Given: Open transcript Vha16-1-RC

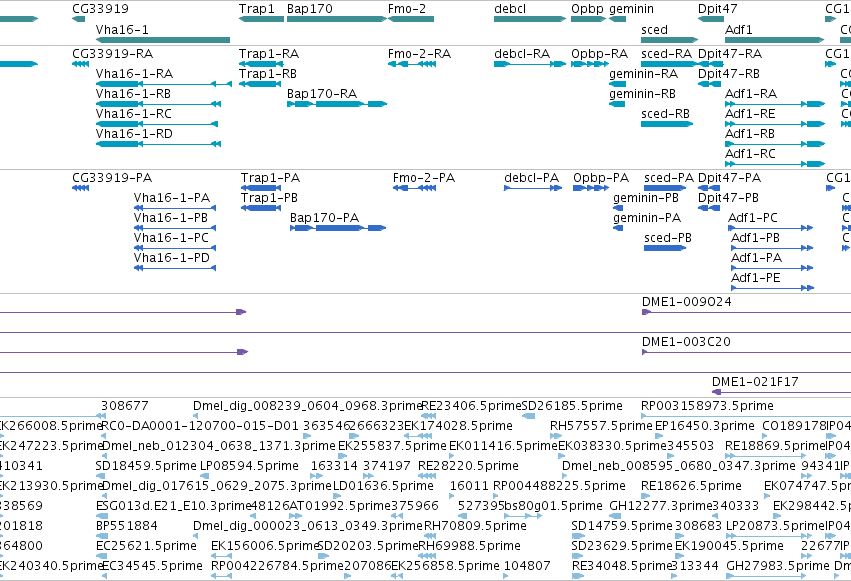Looking at the screenshot, I should pos(134,114).
